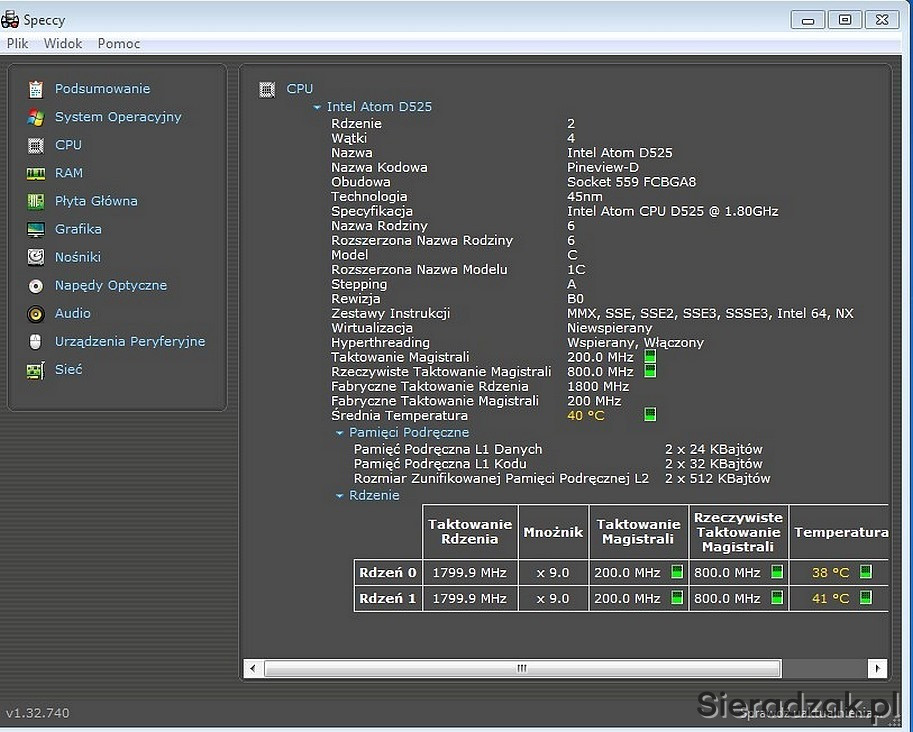
Task: Click the Audio speaker icon
Action: pyautogui.click(x=36, y=314)
